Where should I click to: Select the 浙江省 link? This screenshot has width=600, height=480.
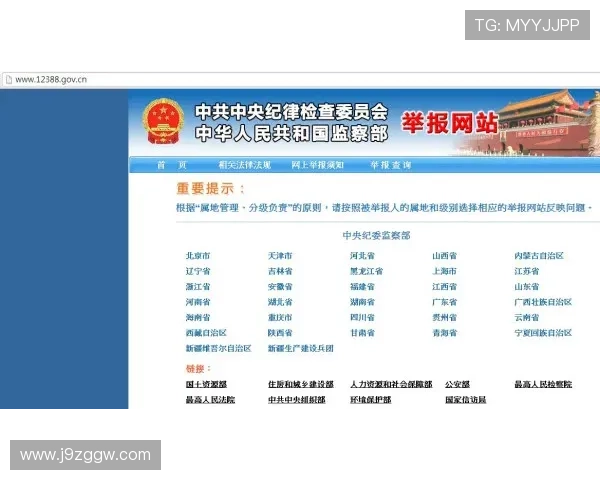point(198,286)
